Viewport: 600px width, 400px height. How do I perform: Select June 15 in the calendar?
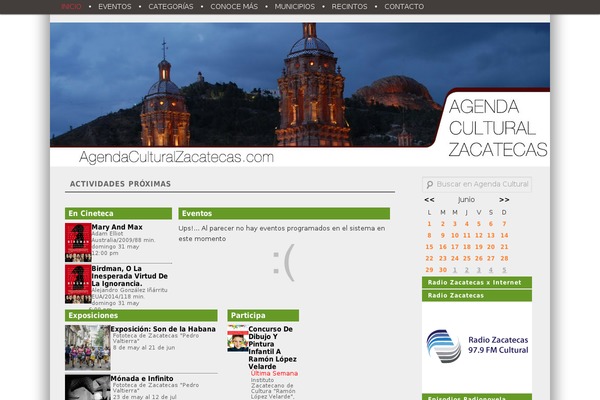pyautogui.click(x=429, y=247)
